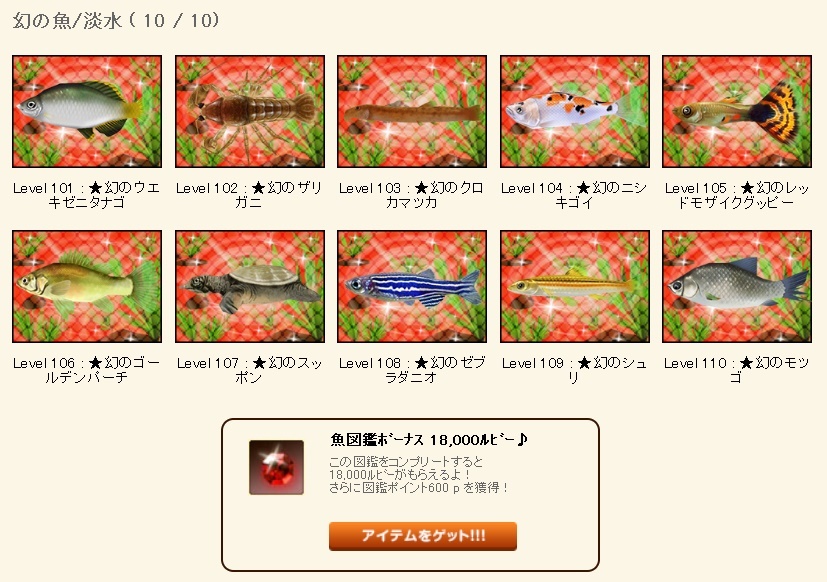Select the Level 102 crayfish ザリガニ picture
The height and width of the screenshot is (582, 827).
250,111
